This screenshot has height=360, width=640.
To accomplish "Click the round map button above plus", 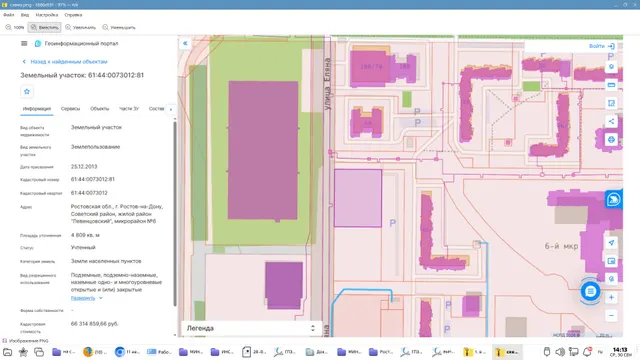I will tap(611, 279).
